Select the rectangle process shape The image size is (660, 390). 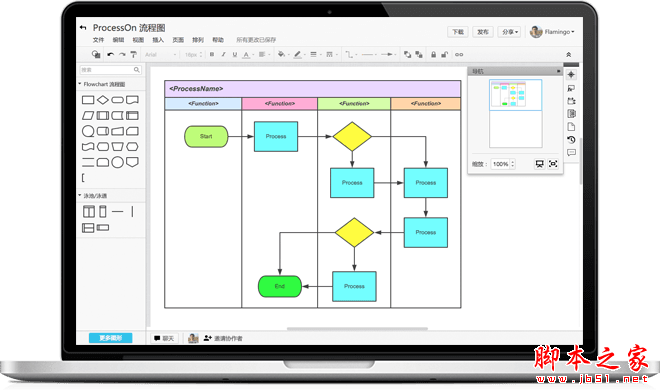tap(88, 100)
